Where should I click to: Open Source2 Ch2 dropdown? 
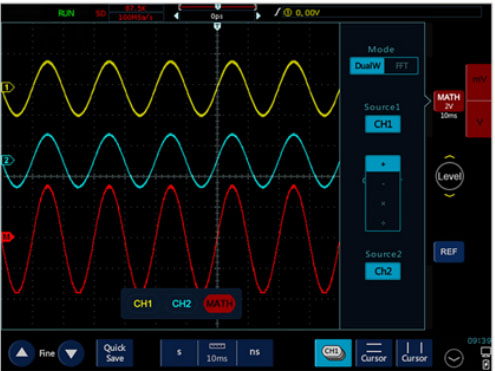tap(383, 271)
